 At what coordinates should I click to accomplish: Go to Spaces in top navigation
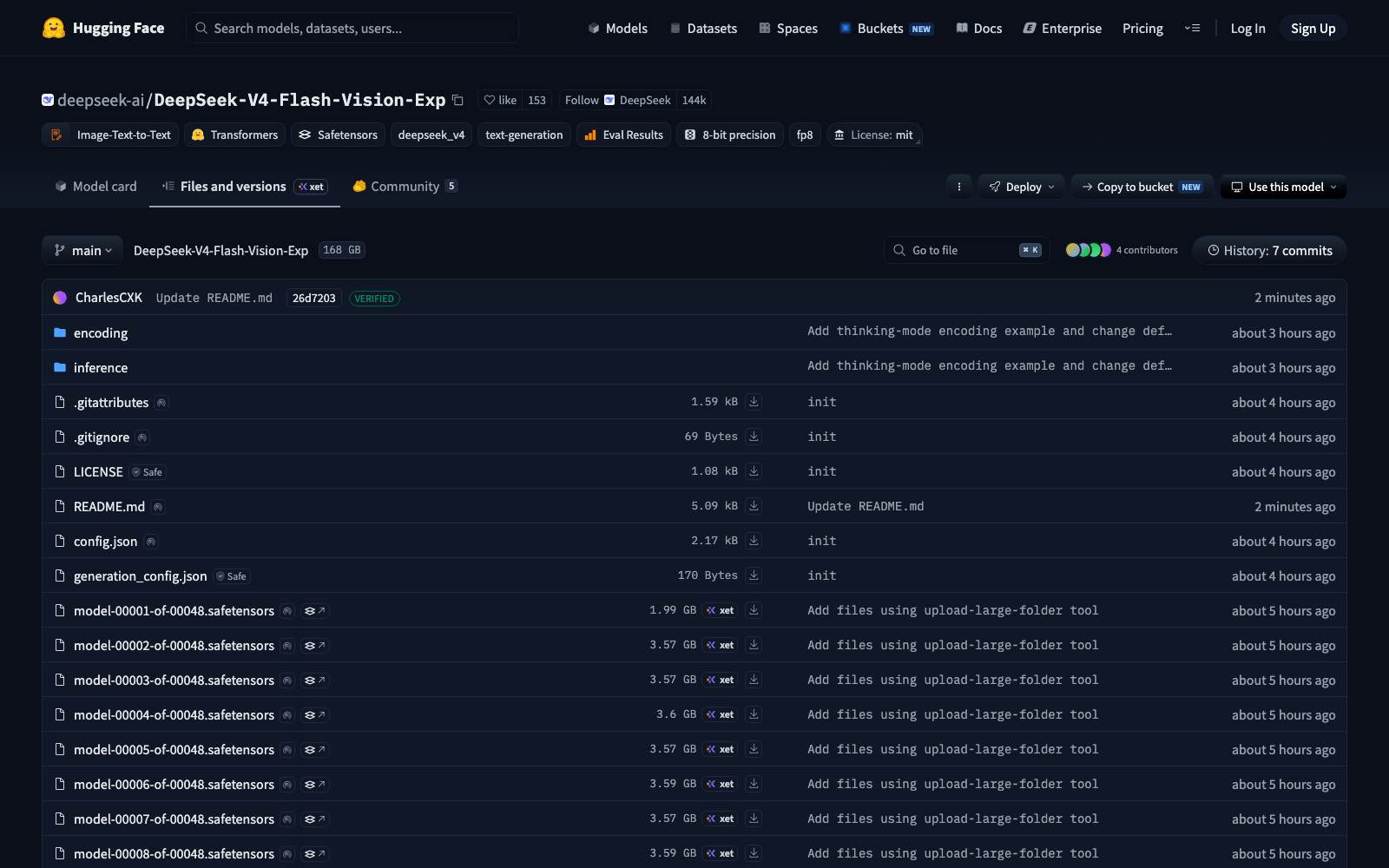coord(788,28)
